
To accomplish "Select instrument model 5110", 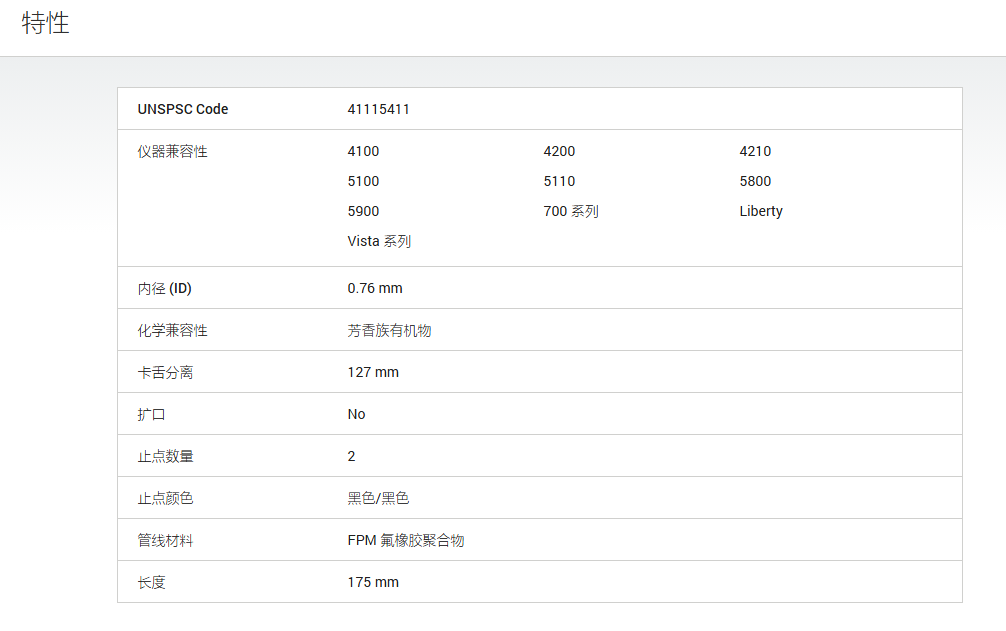I will [x=559, y=181].
